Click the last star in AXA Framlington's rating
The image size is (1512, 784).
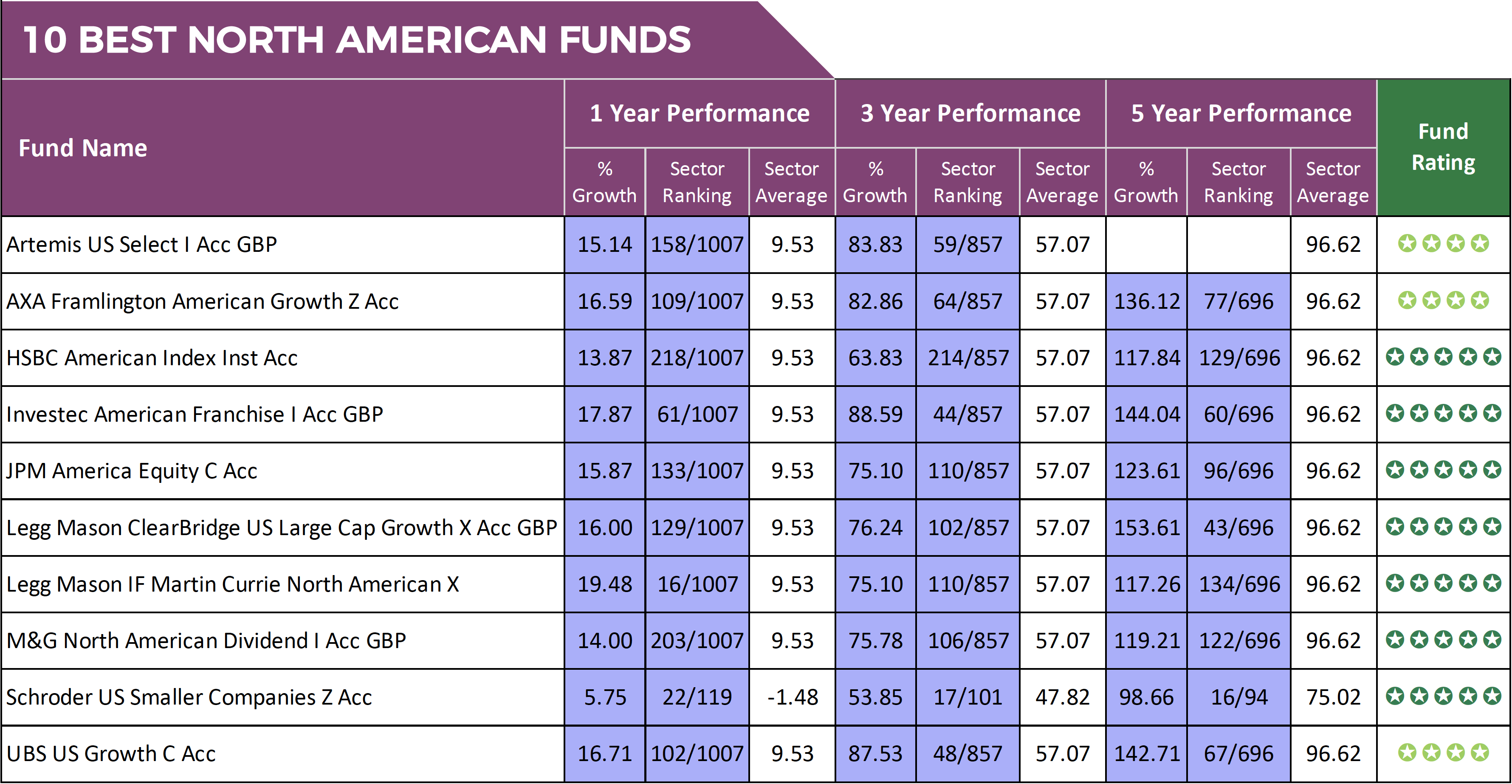[x=1480, y=300]
